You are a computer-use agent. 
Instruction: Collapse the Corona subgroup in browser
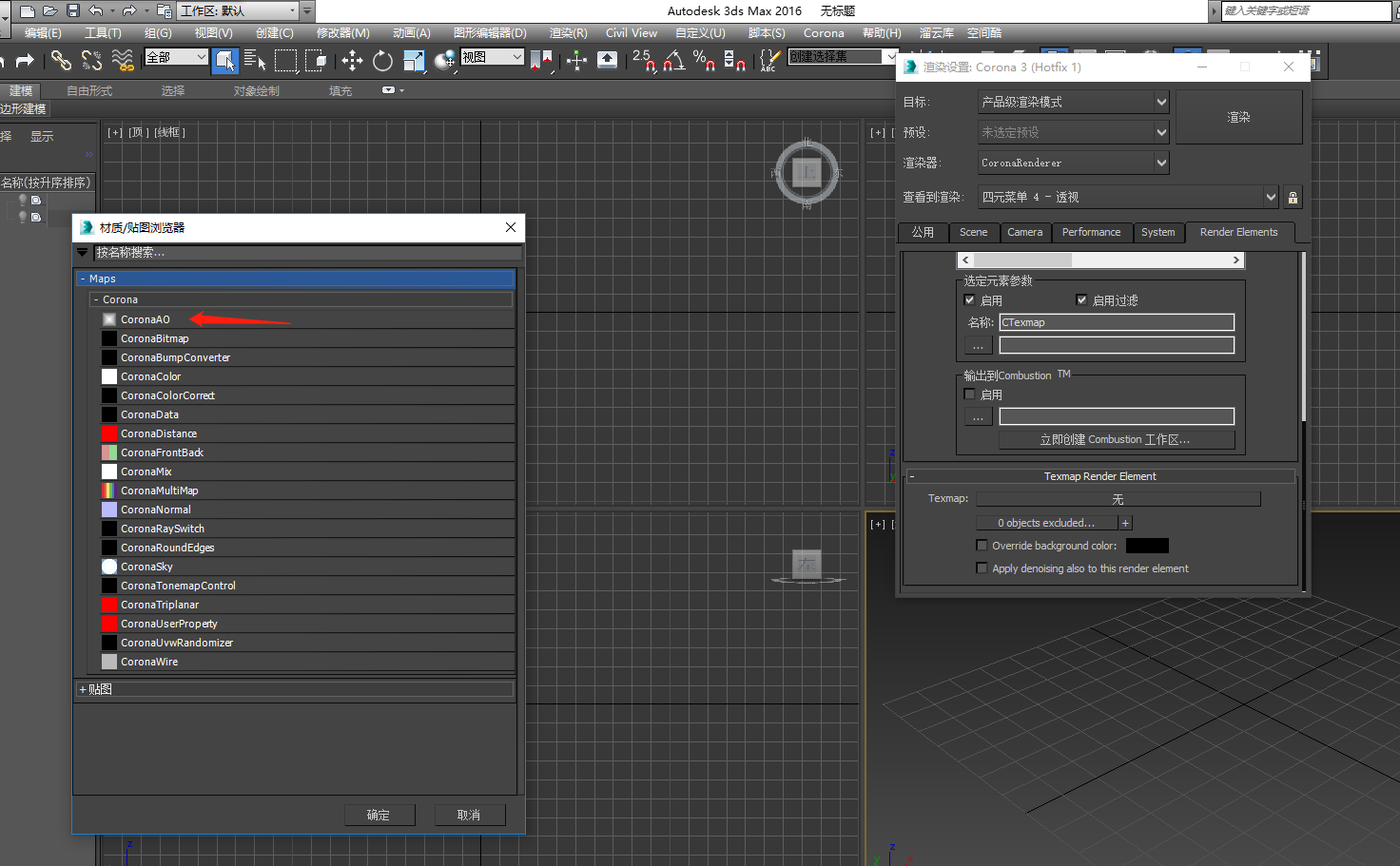96,299
